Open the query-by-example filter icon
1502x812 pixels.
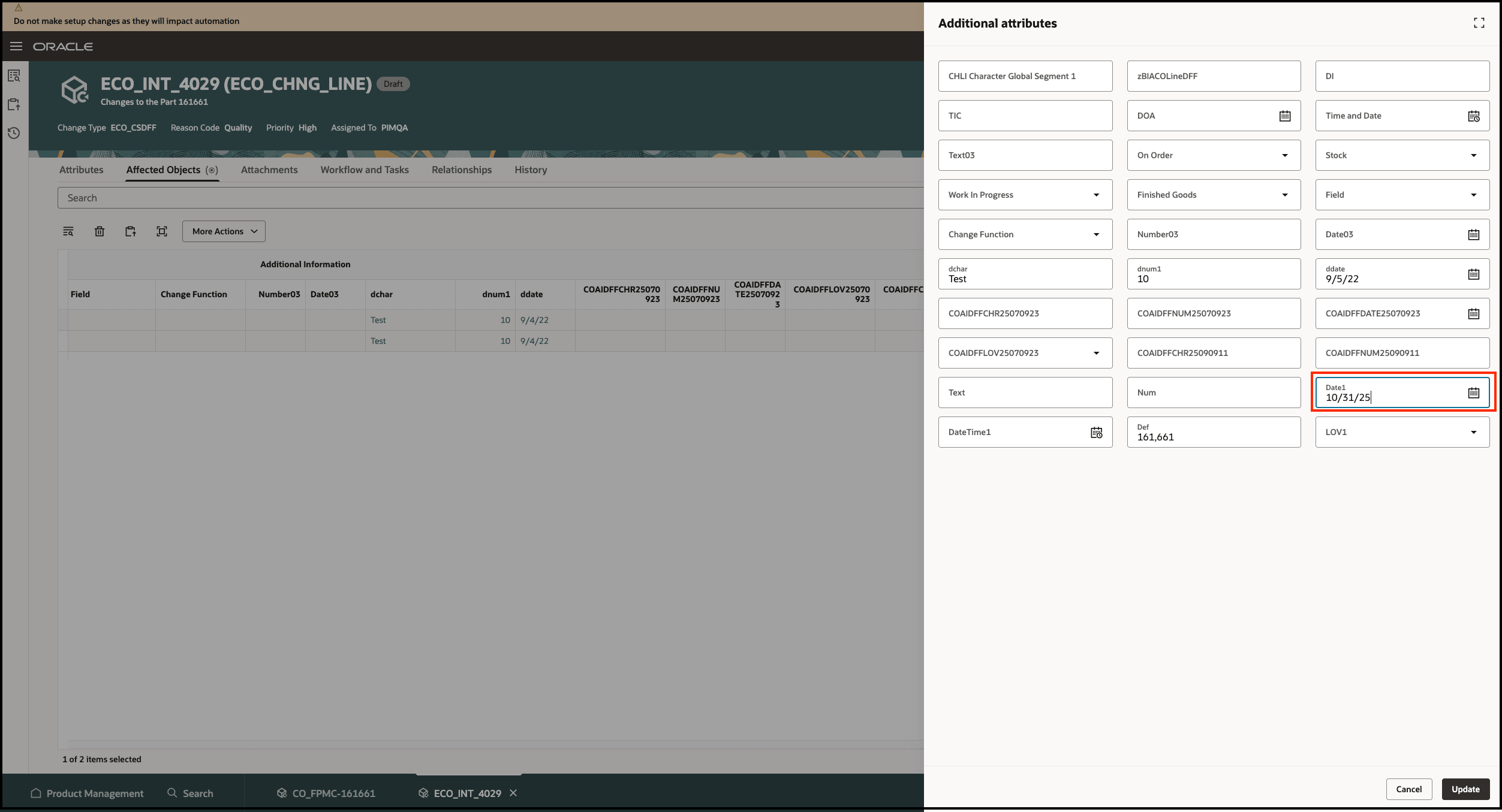click(x=68, y=231)
